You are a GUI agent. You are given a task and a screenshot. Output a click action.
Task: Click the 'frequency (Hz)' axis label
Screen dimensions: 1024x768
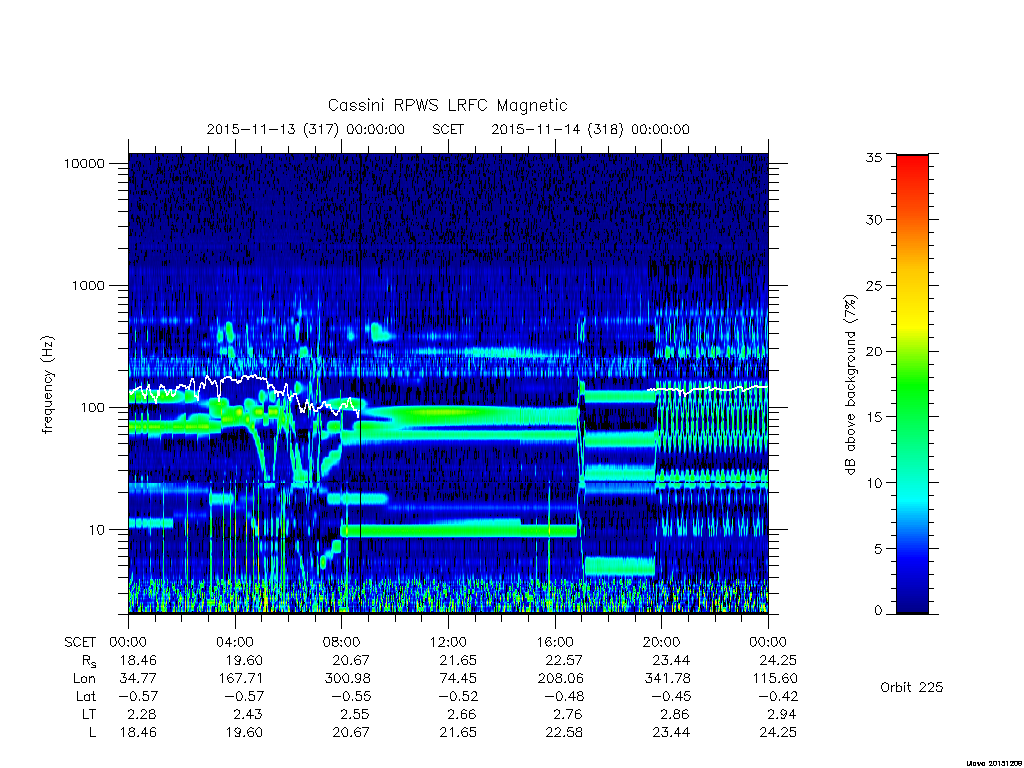pyautogui.click(x=47, y=385)
